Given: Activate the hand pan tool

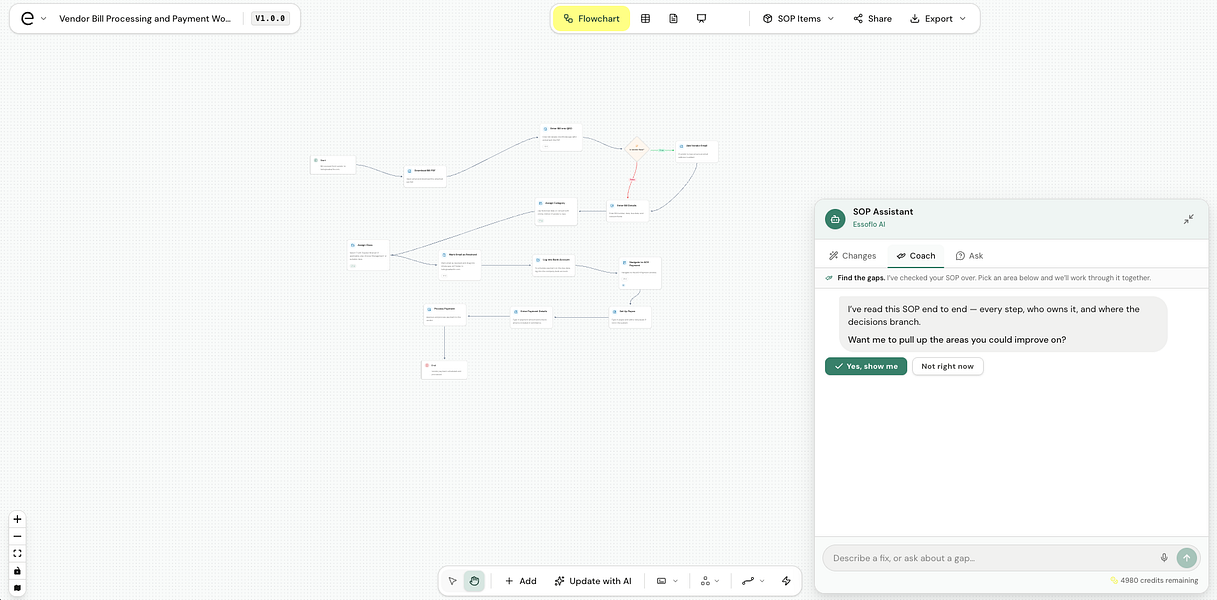Looking at the screenshot, I should (474, 581).
